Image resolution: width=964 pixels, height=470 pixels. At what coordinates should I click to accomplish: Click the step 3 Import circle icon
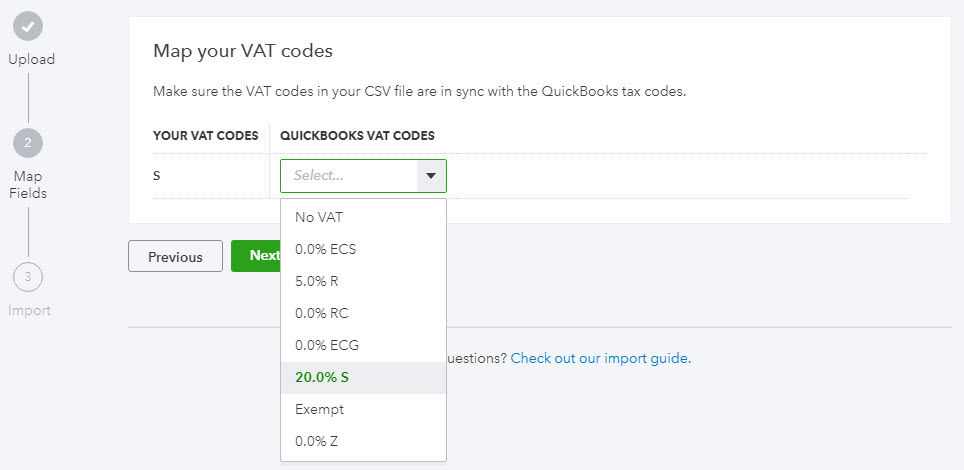28,277
